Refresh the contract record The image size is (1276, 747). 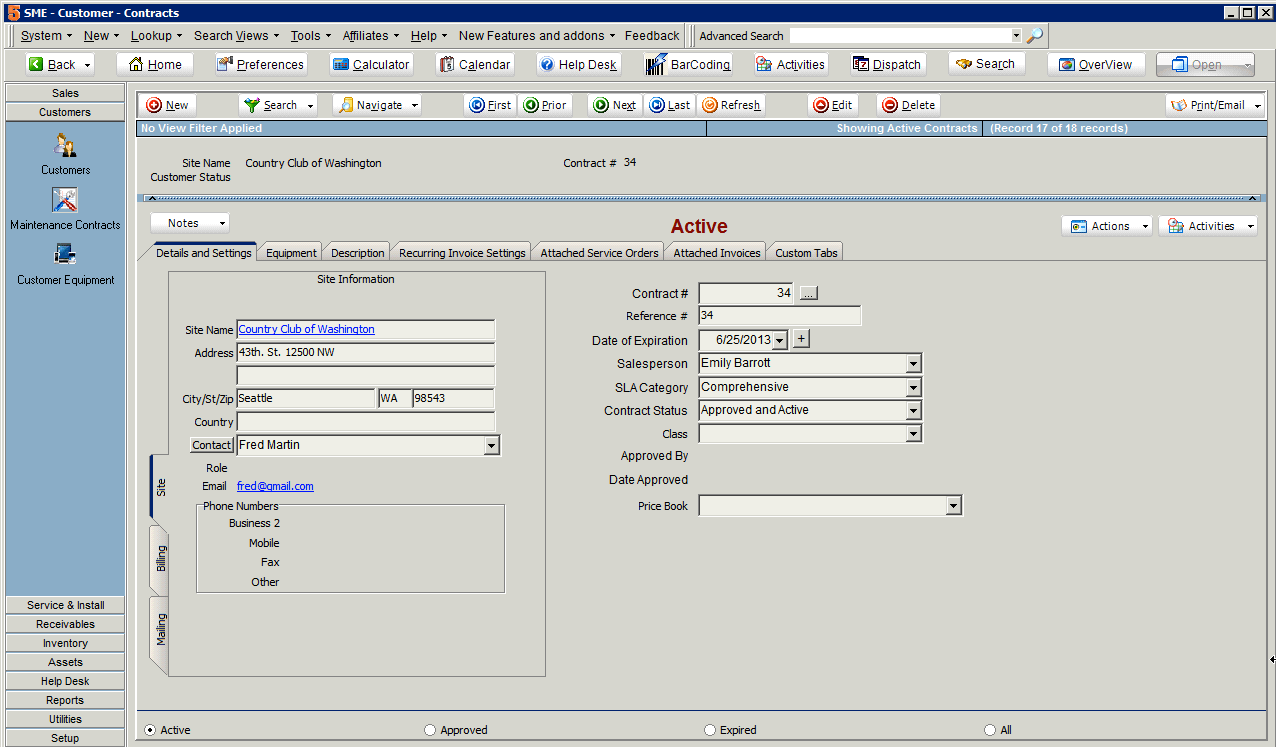tap(731, 105)
